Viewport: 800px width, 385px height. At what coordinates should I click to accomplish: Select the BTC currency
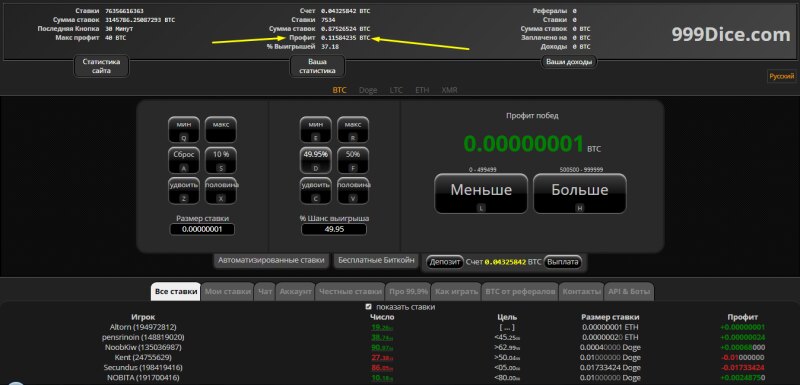(x=339, y=90)
